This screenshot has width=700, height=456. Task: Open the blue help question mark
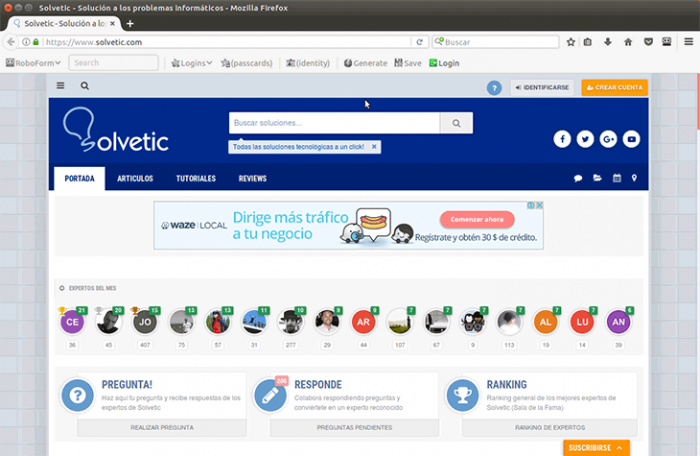pos(494,88)
